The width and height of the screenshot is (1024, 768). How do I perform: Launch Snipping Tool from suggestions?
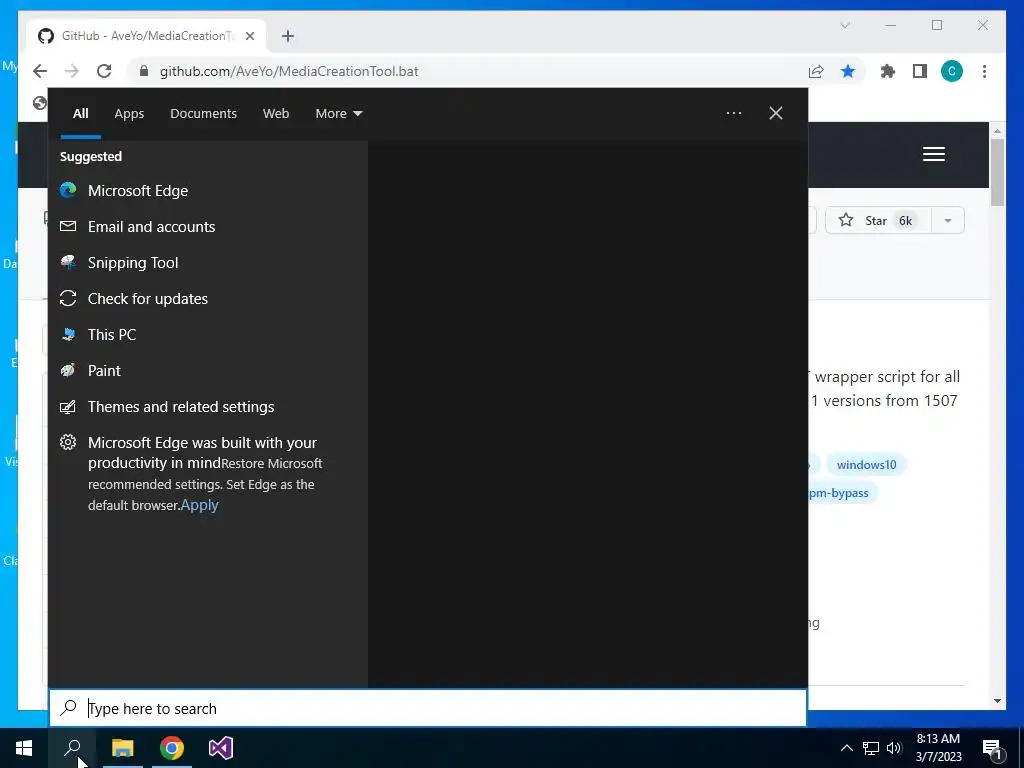tap(208, 263)
